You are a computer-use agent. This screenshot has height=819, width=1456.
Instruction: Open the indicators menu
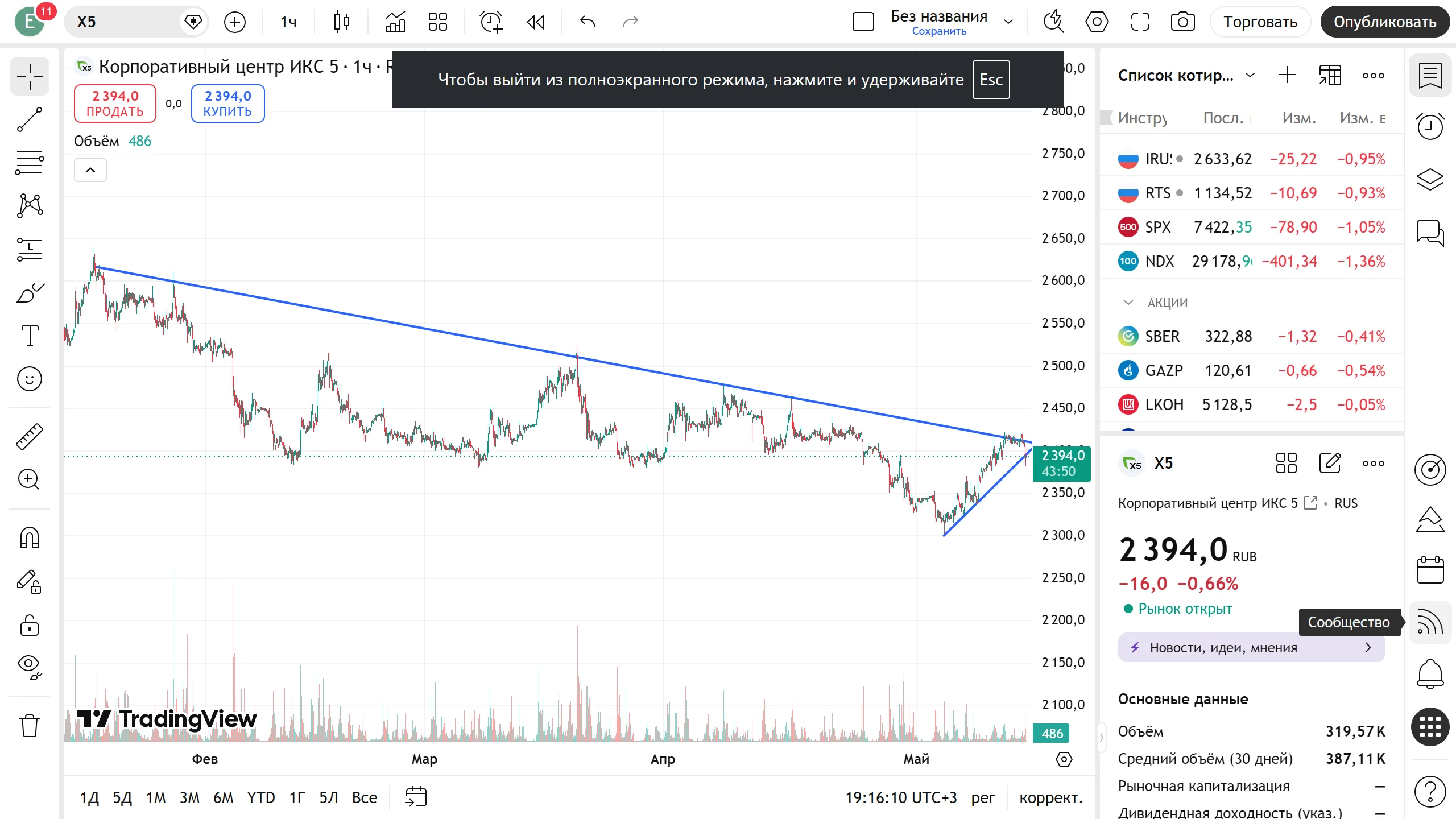395,22
